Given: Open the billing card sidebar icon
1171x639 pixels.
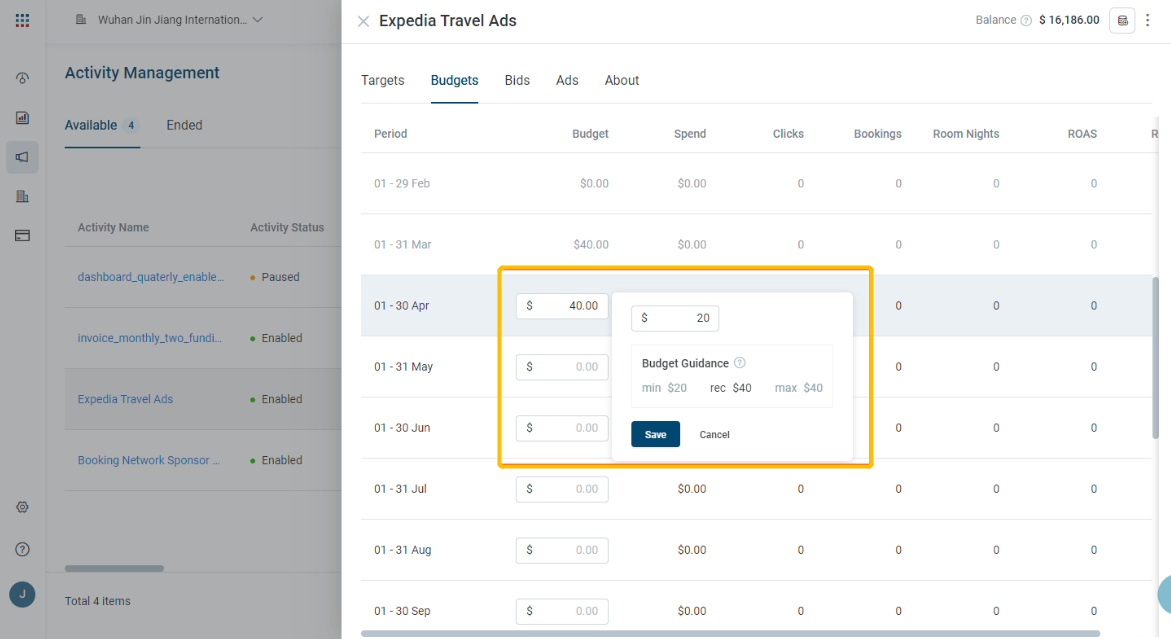Looking at the screenshot, I should 22,236.
